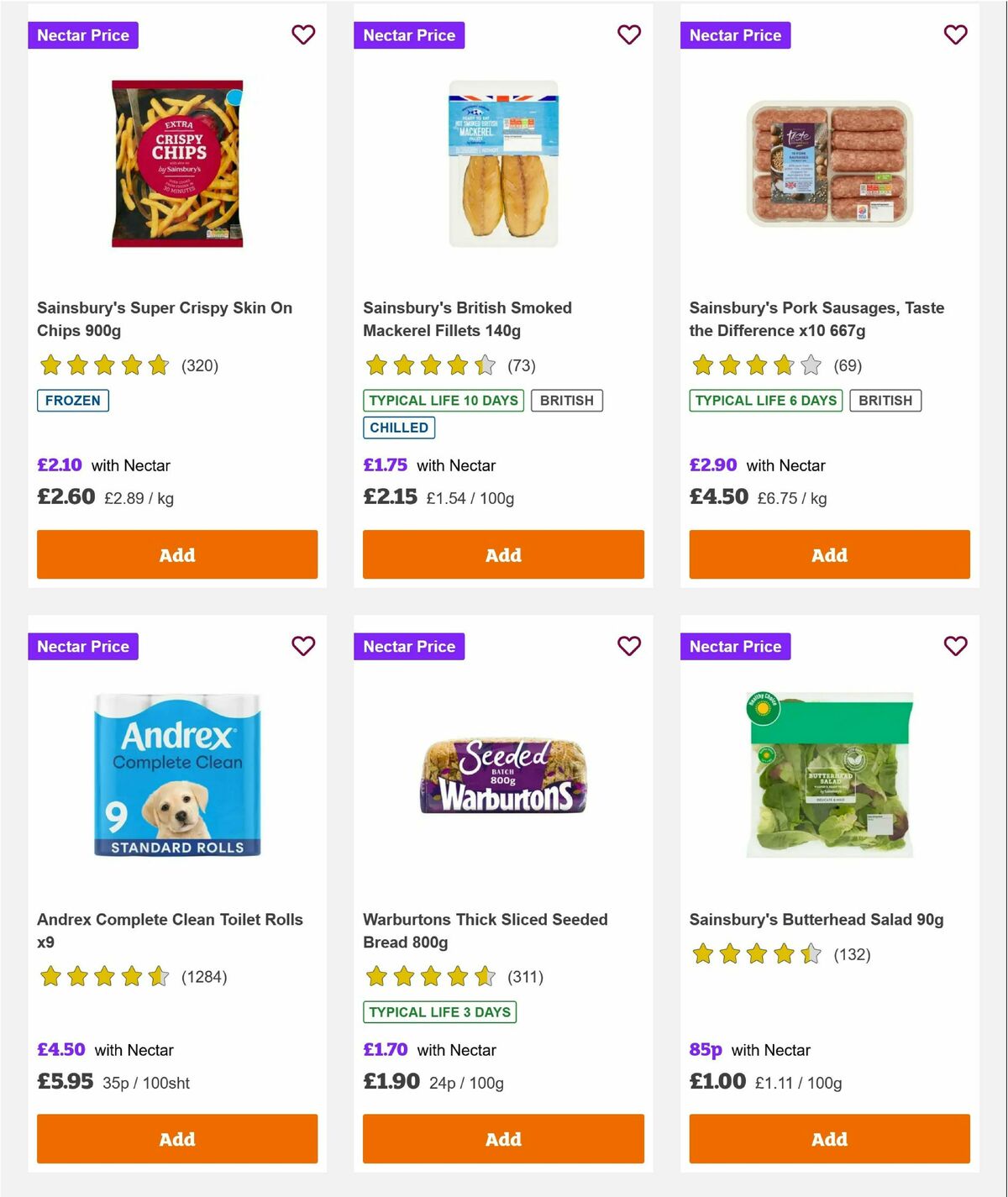Select the CHILLED tag under Smoked Mackerel
This screenshot has height=1197, width=1008.
tap(399, 428)
